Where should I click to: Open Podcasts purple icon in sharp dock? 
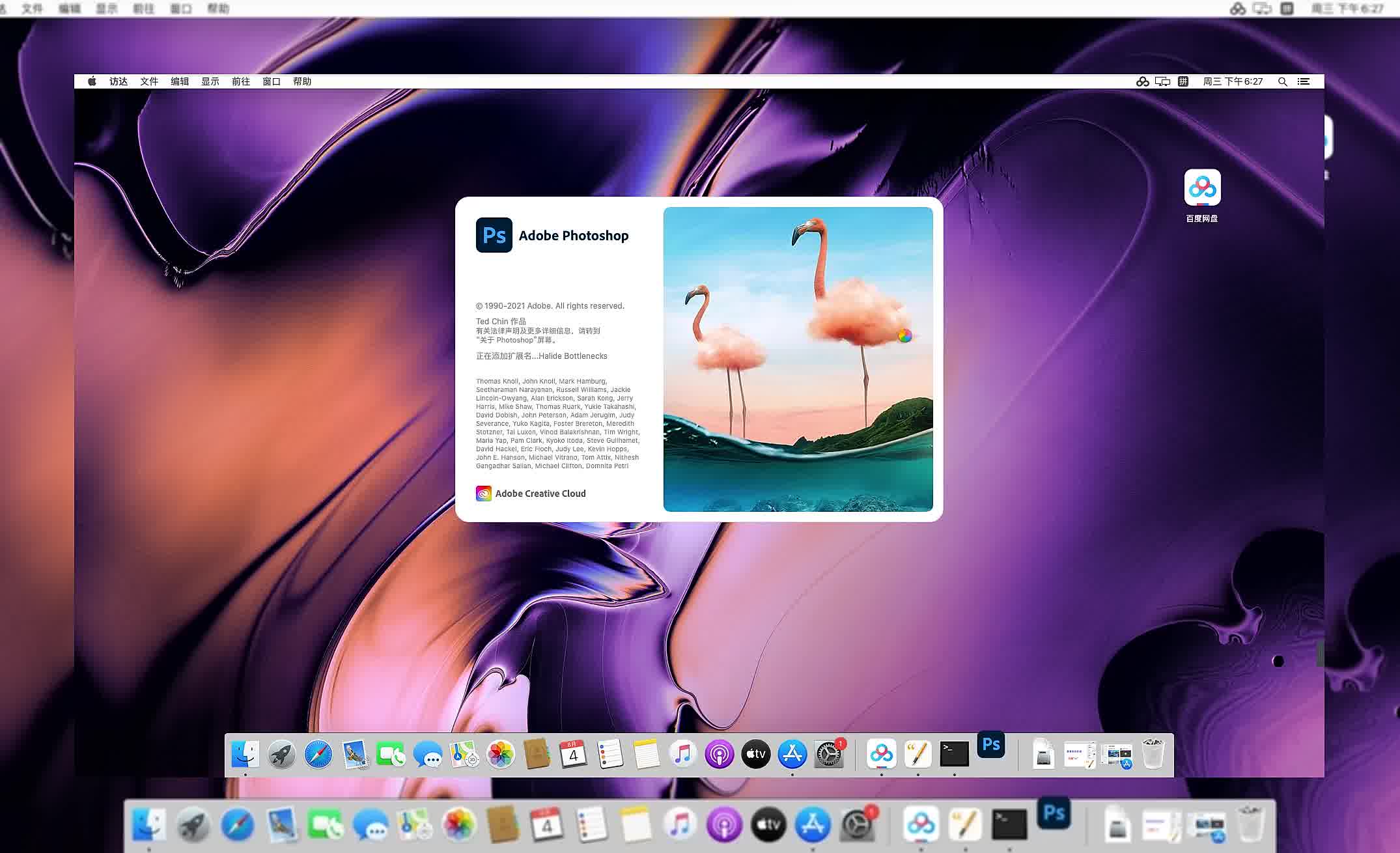coord(720,754)
